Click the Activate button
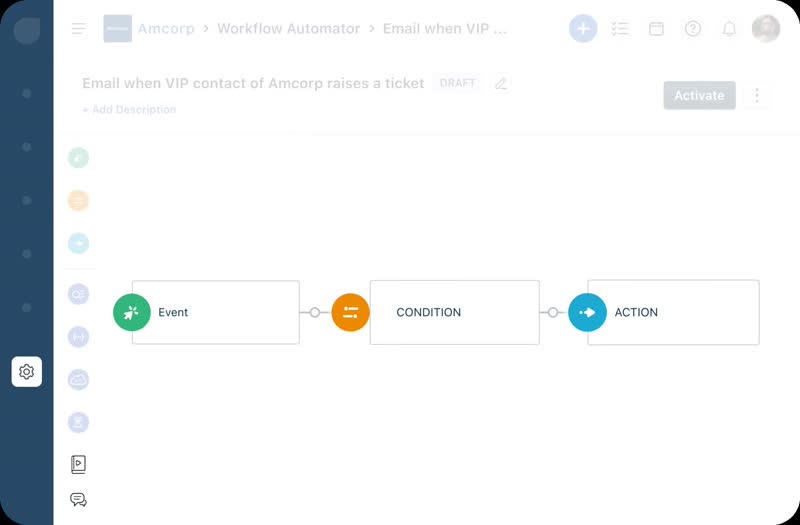The image size is (800, 525). click(699, 95)
